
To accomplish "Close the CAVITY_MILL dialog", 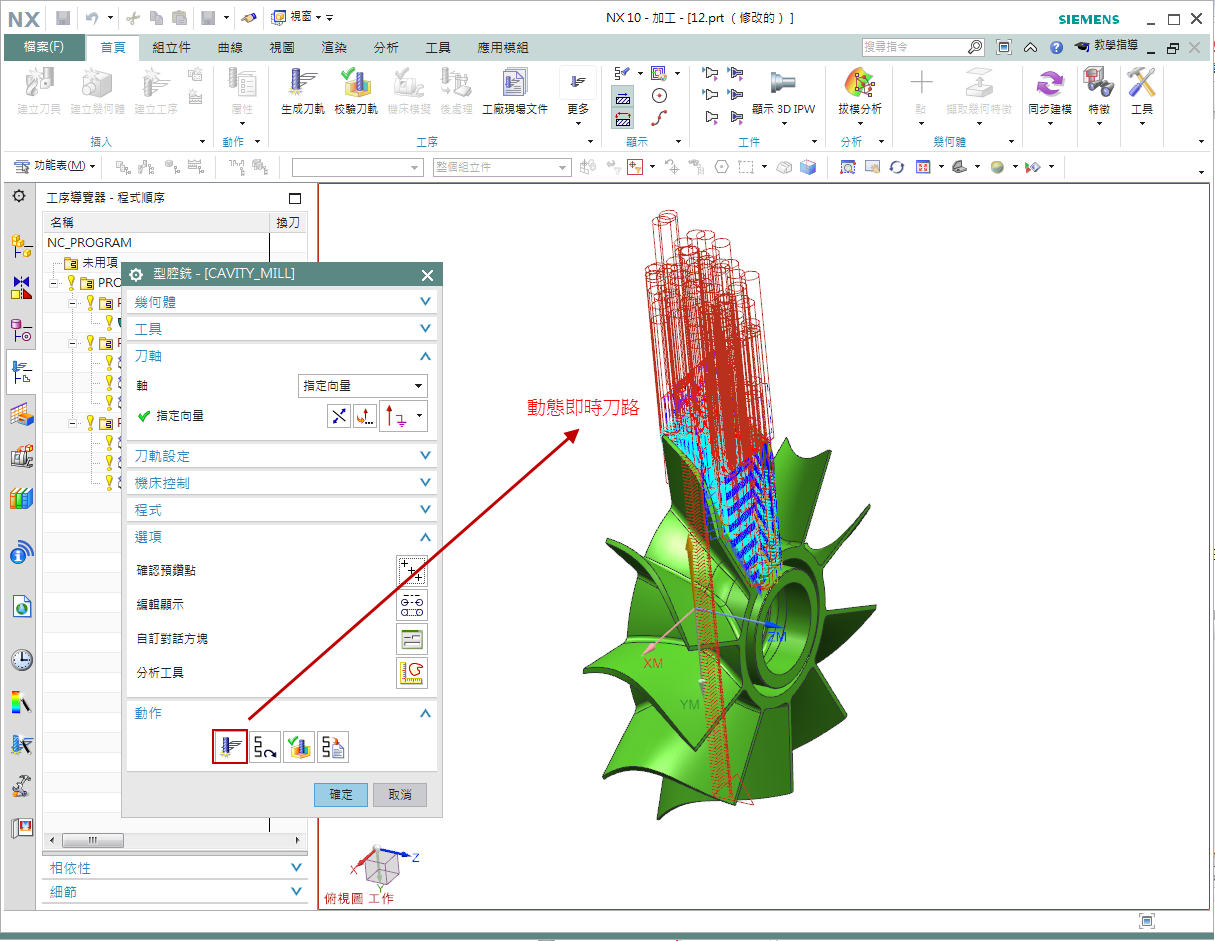I will click(427, 275).
